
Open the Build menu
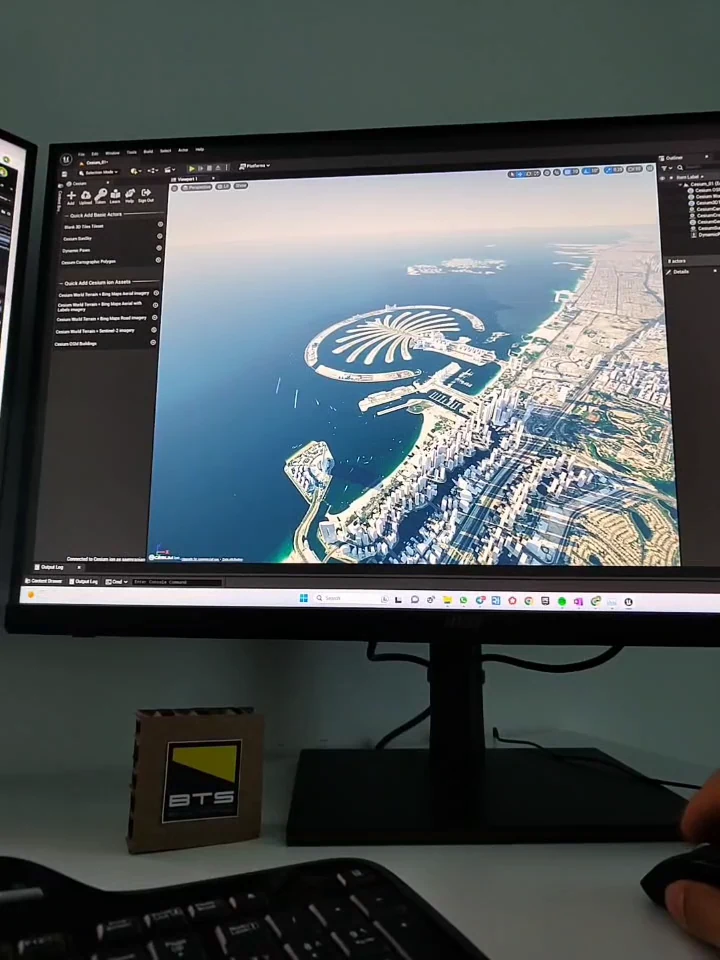pyautogui.click(x=148, y=151)
